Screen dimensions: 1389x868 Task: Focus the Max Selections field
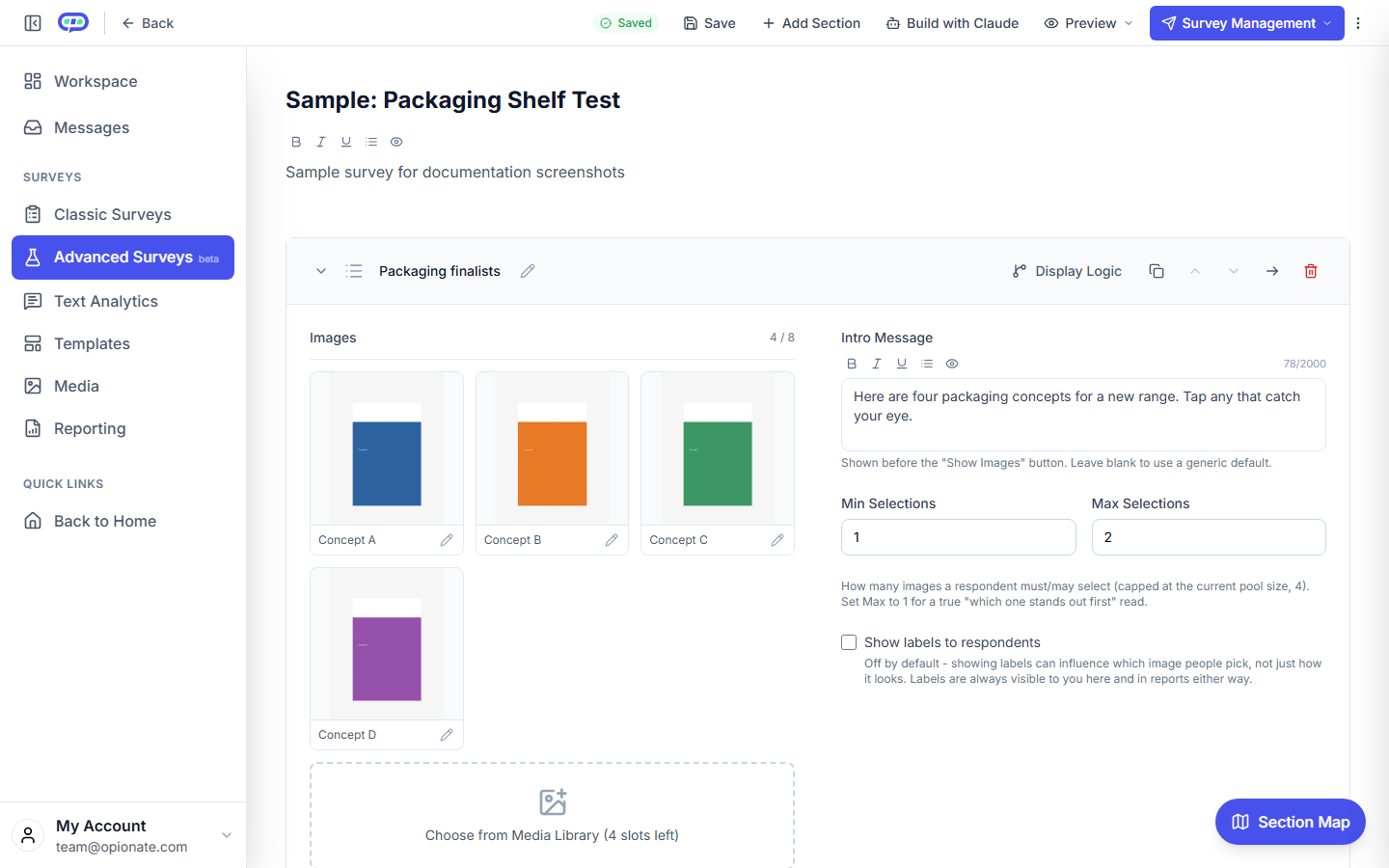pyautogui.click(x=1209, y=537)
